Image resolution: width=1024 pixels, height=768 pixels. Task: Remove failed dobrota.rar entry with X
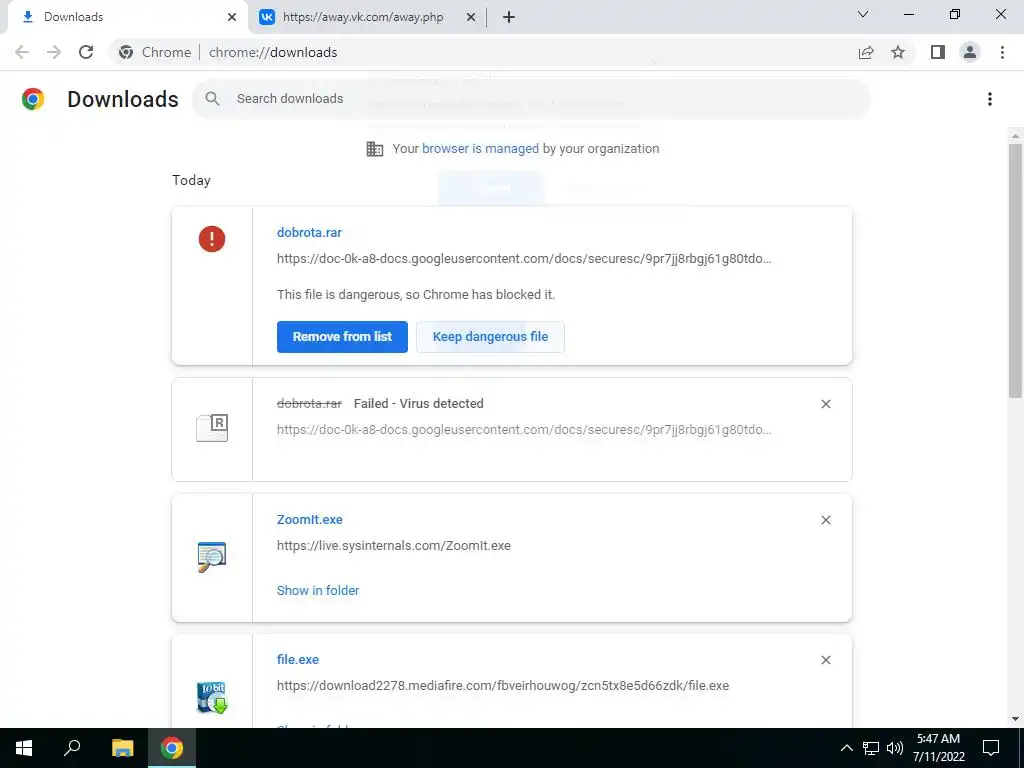coord(825,404)
